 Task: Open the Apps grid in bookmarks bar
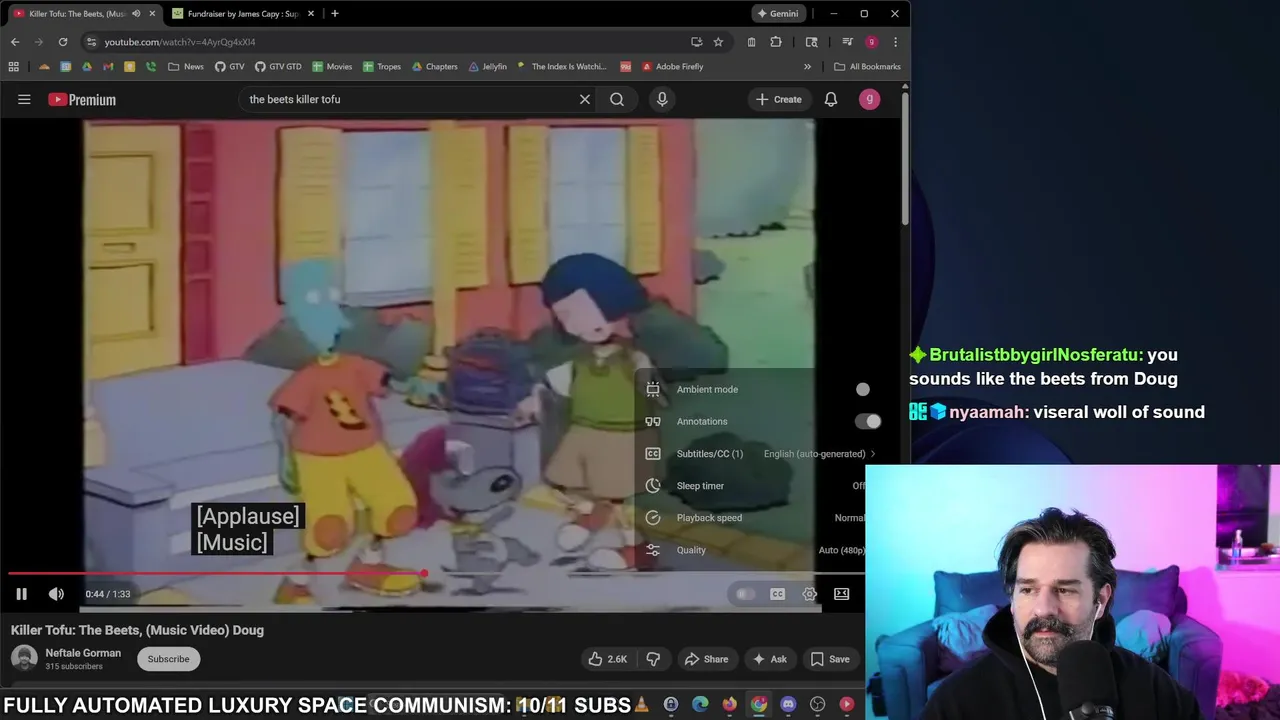[14, 67]
